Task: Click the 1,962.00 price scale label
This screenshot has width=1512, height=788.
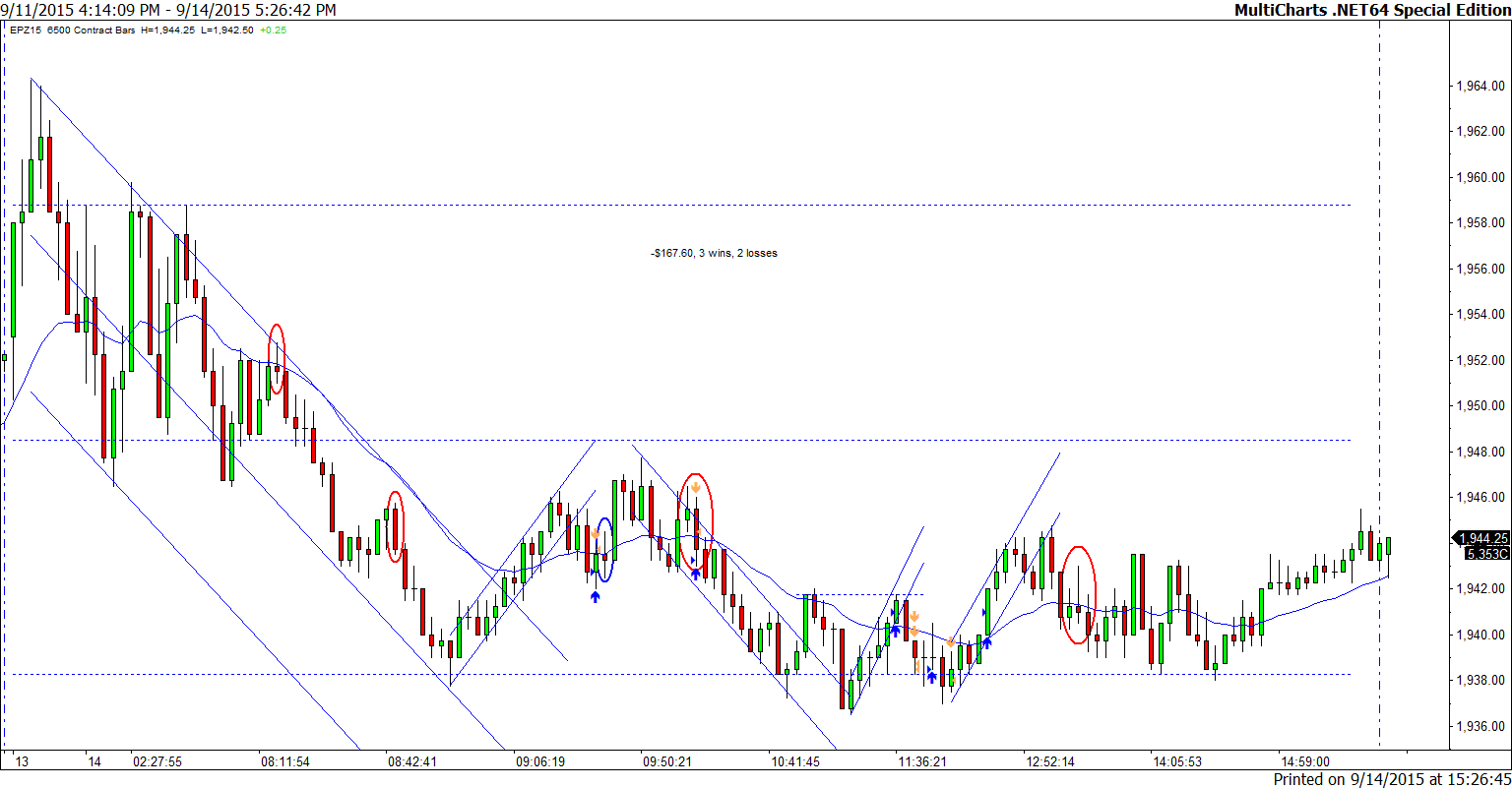Action: tap(1482, 131)
